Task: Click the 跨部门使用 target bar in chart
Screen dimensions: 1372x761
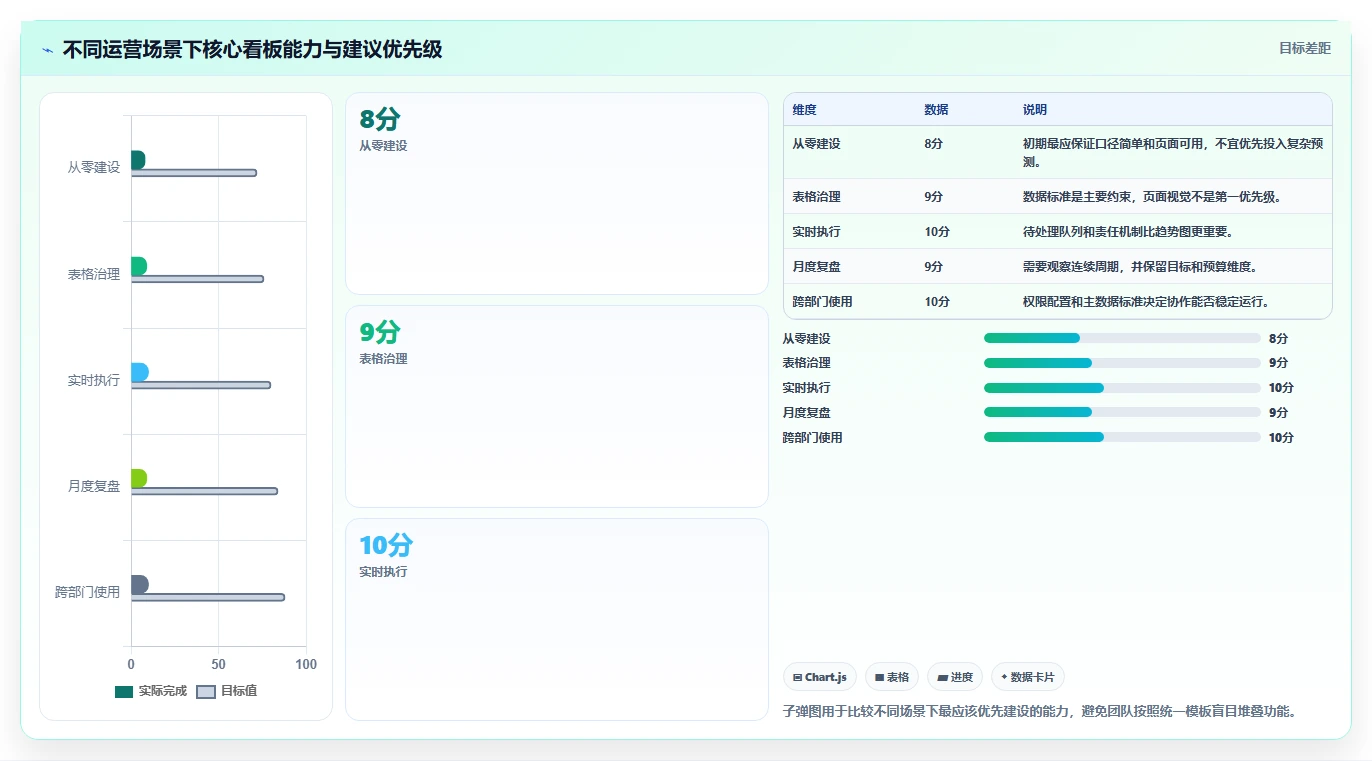Action: pyautogui.click(x=208, y=597)
